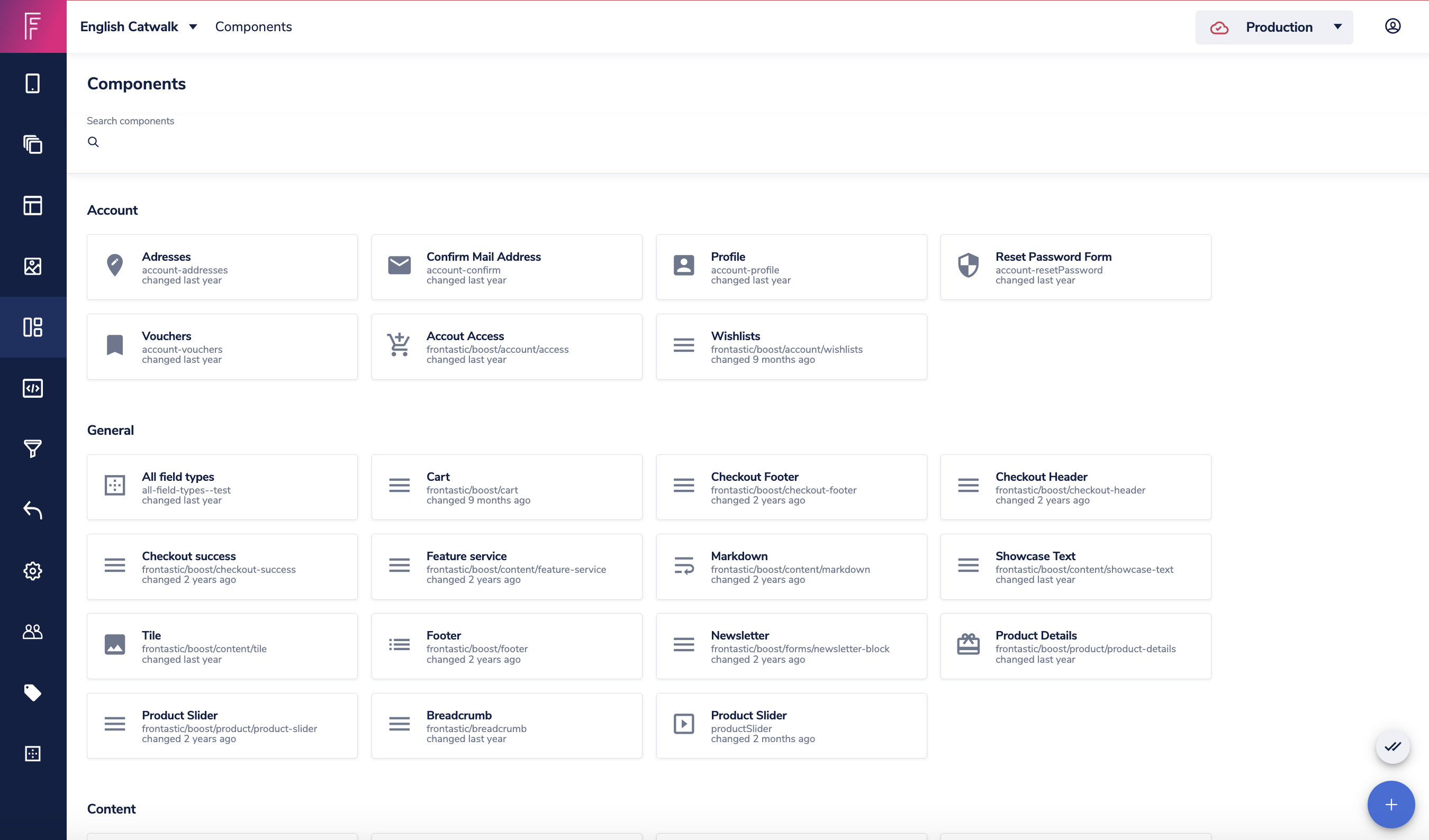The width and height of the screenshot is (1429, 840).
Task: Click the Frontastic logo in the corner
Action: point(33,26)
